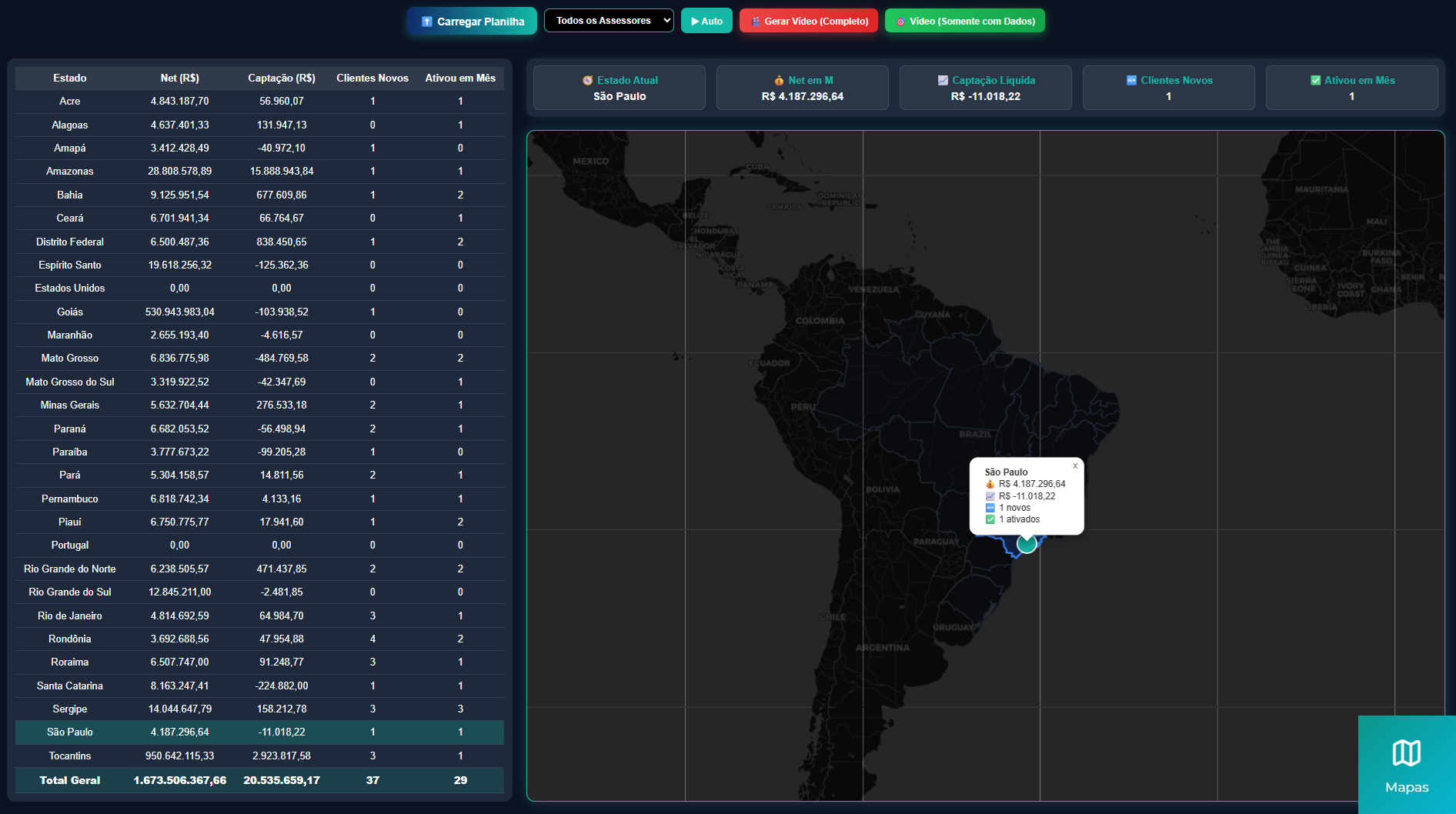
Task: Click the Ativou em Mês checkmark icon
Action: [x=1315, y=81]
